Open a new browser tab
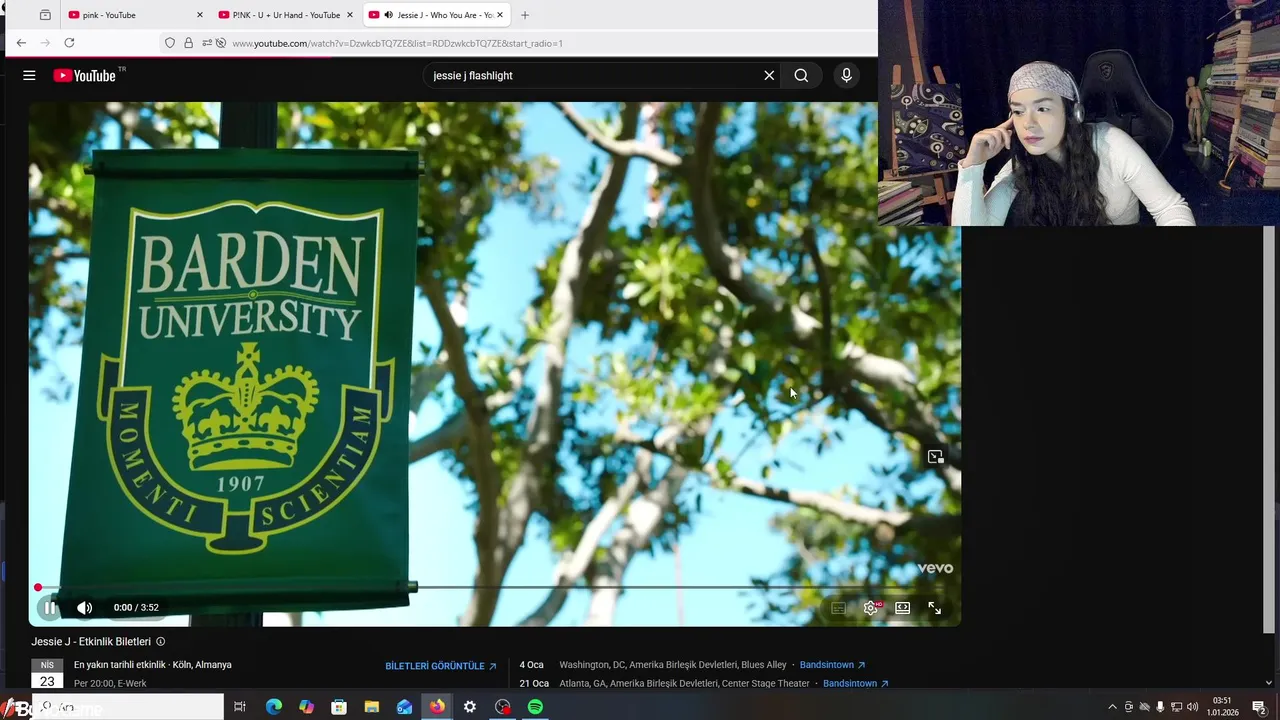The width and height of the screenshot is (1280, 720). [525, 15]
